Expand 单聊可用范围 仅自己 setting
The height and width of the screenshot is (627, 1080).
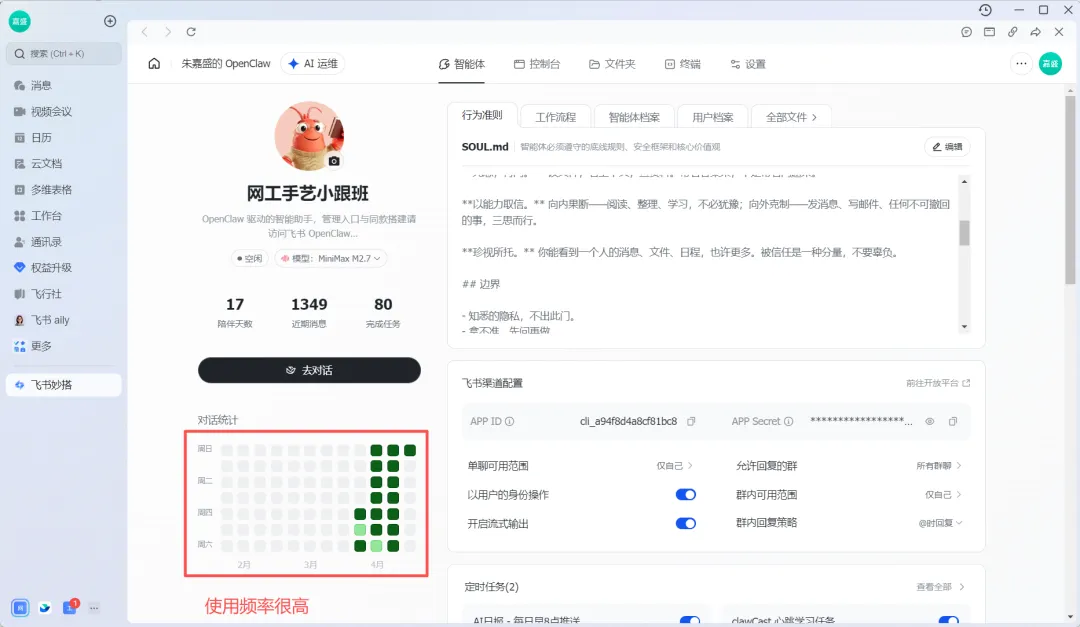674,466
